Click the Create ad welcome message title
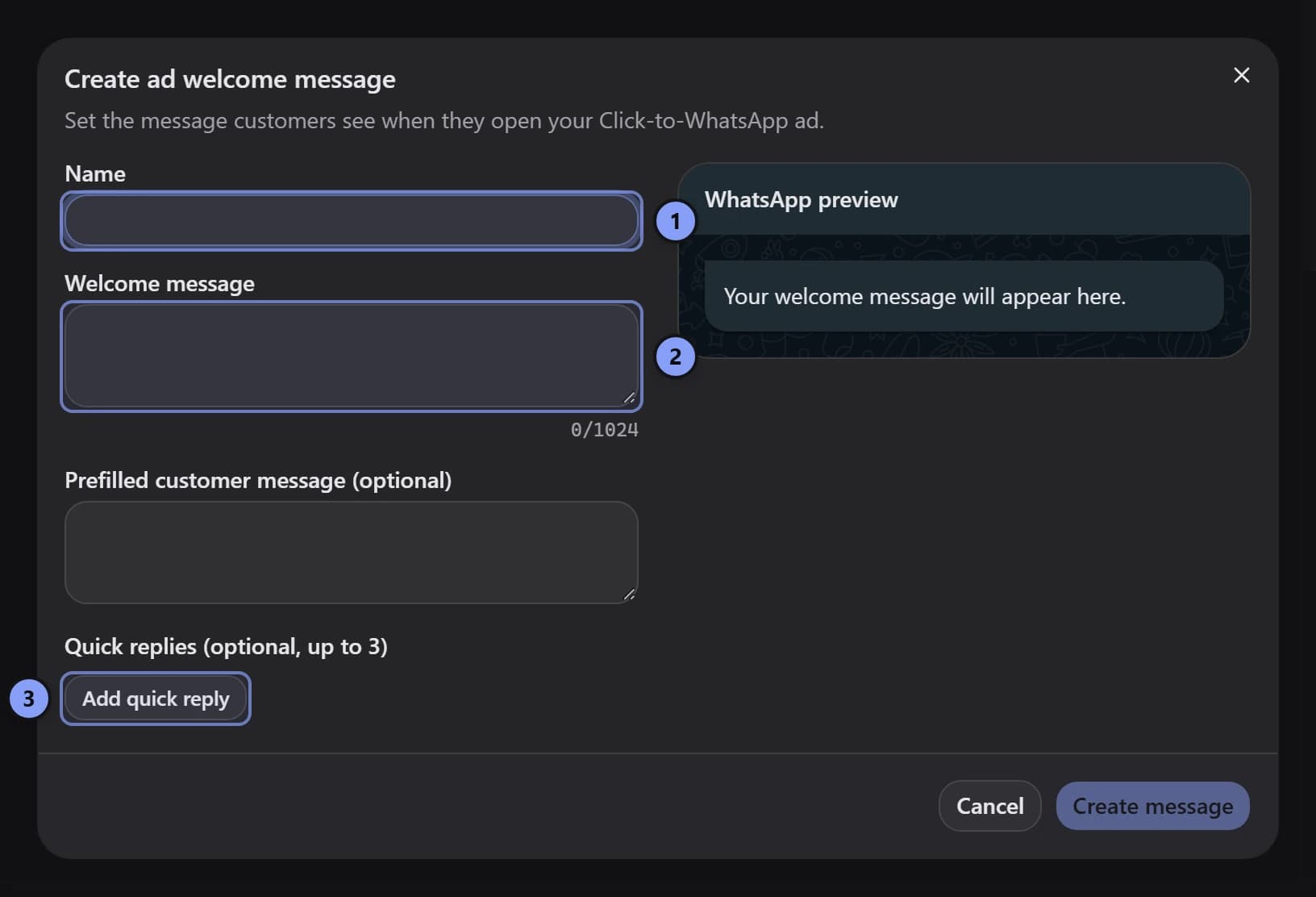This screenshot has width=1316, height=897. (230, 79)
